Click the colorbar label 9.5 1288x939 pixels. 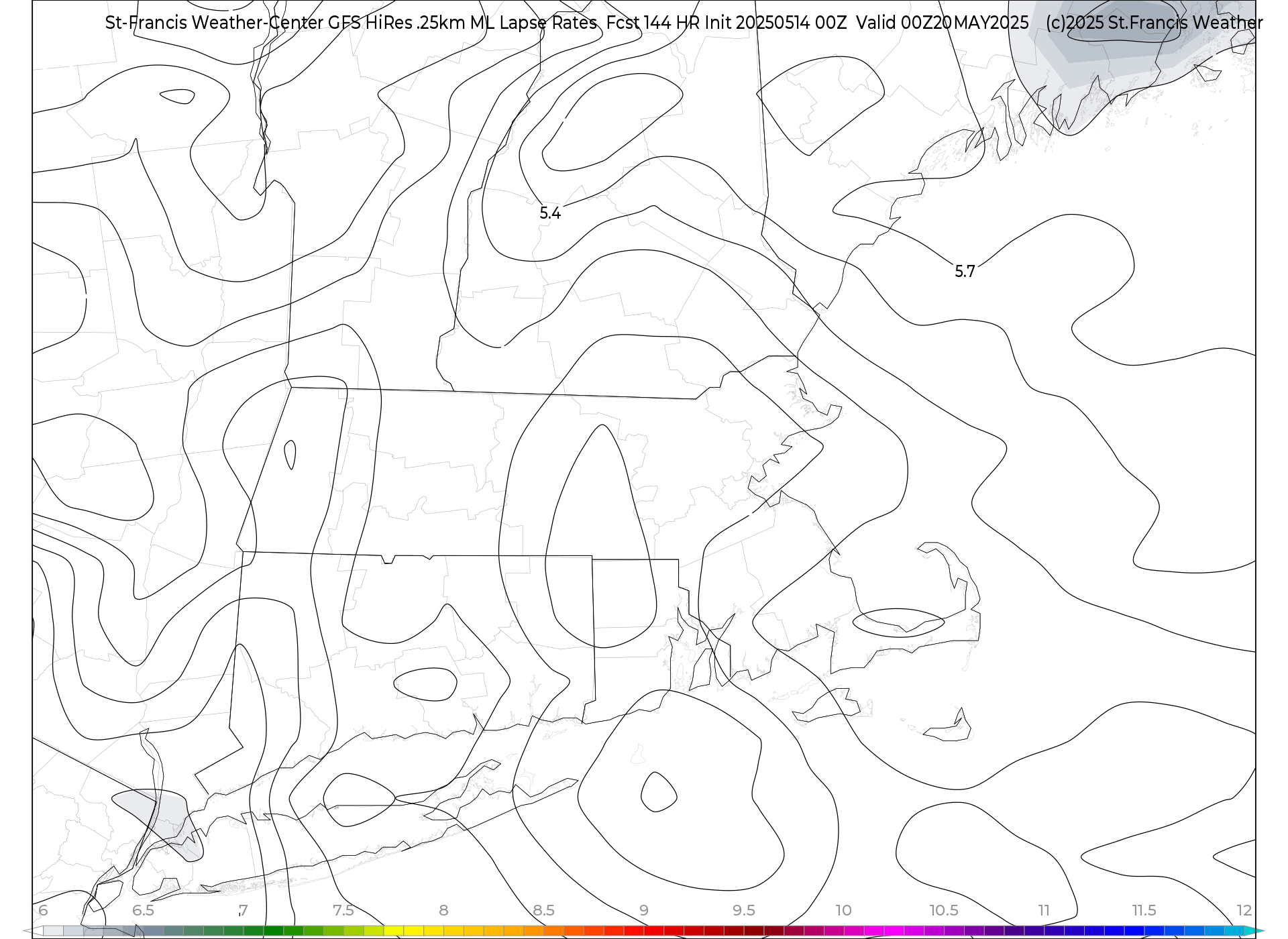click(744, 910)
